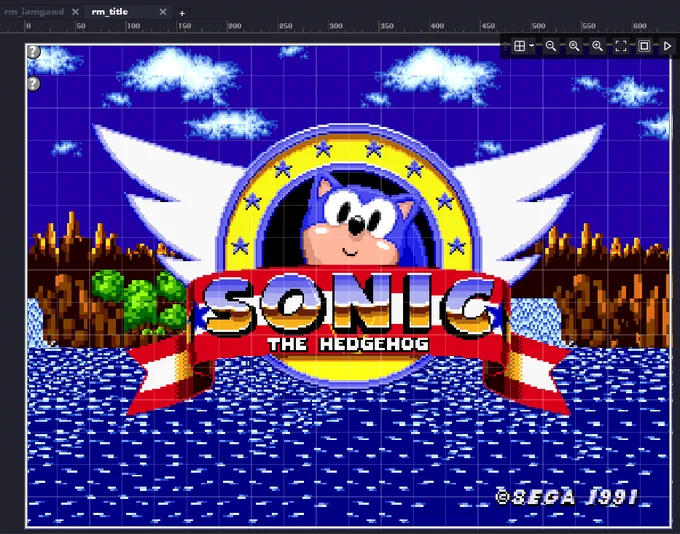Close the rm_iamgawd tab
Screen dimensions: 680x534
[x=75, y=12]
